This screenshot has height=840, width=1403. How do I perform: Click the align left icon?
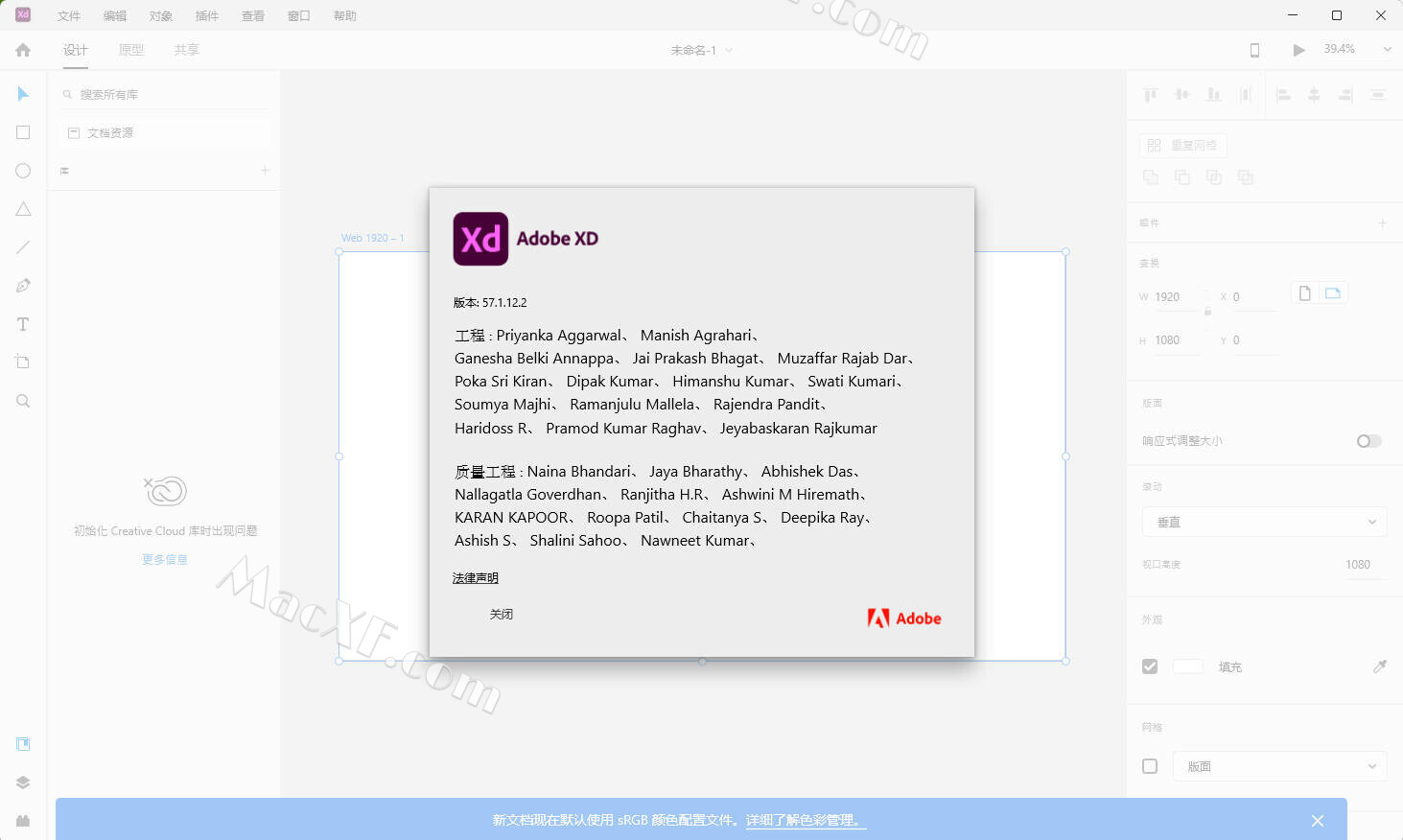[1283, 94]
